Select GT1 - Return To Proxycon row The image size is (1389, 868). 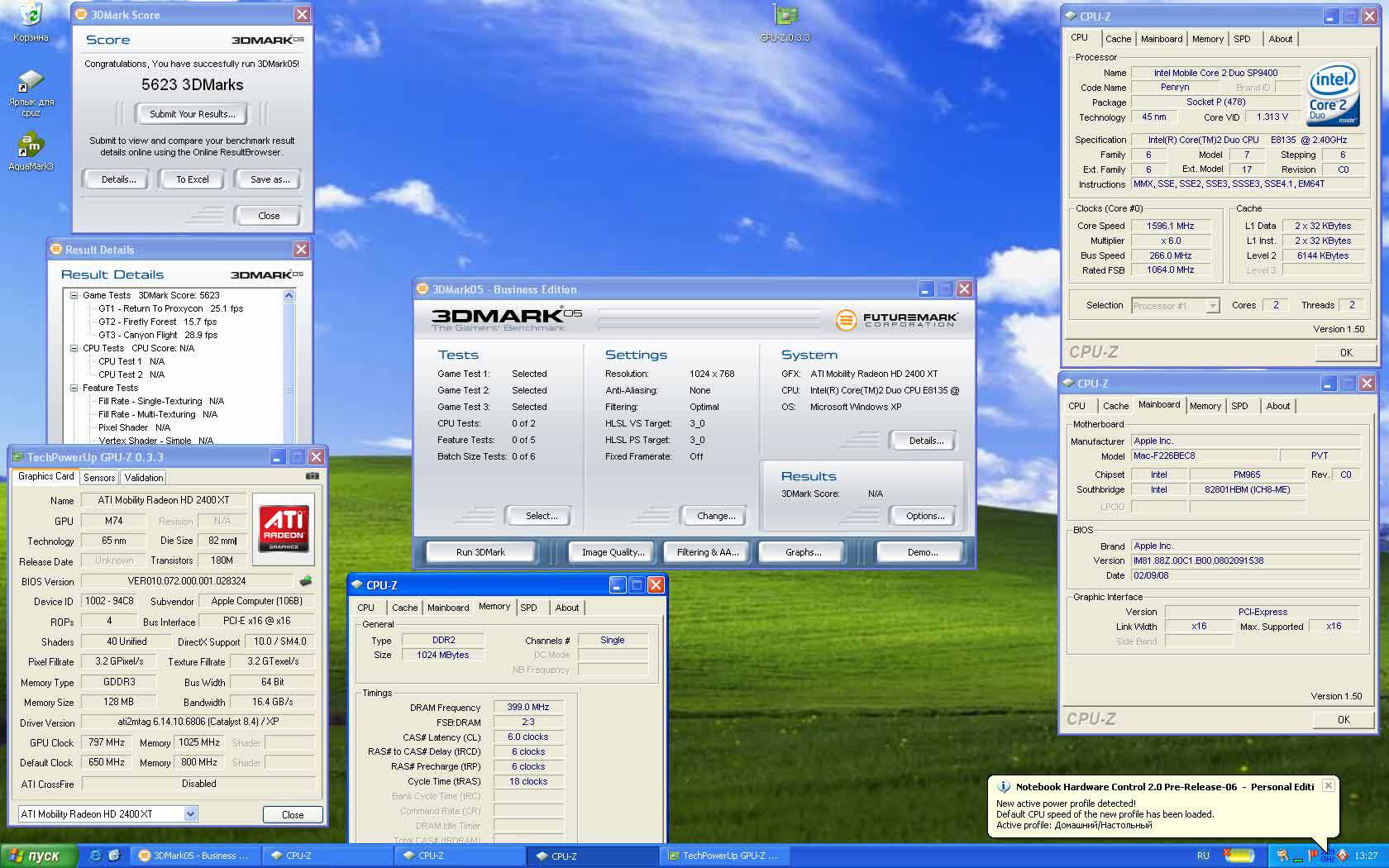170,308
